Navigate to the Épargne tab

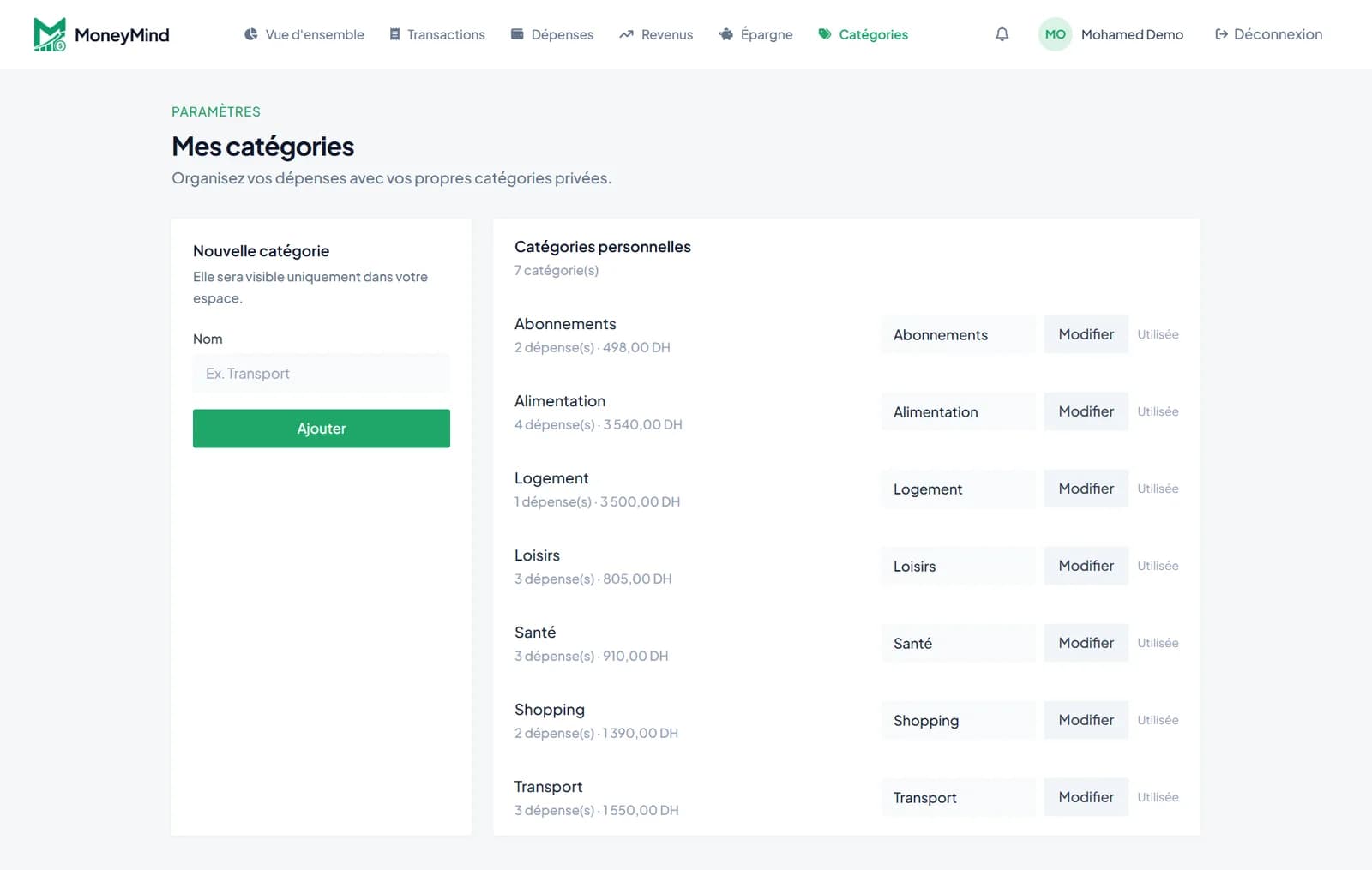click(755, 34)
